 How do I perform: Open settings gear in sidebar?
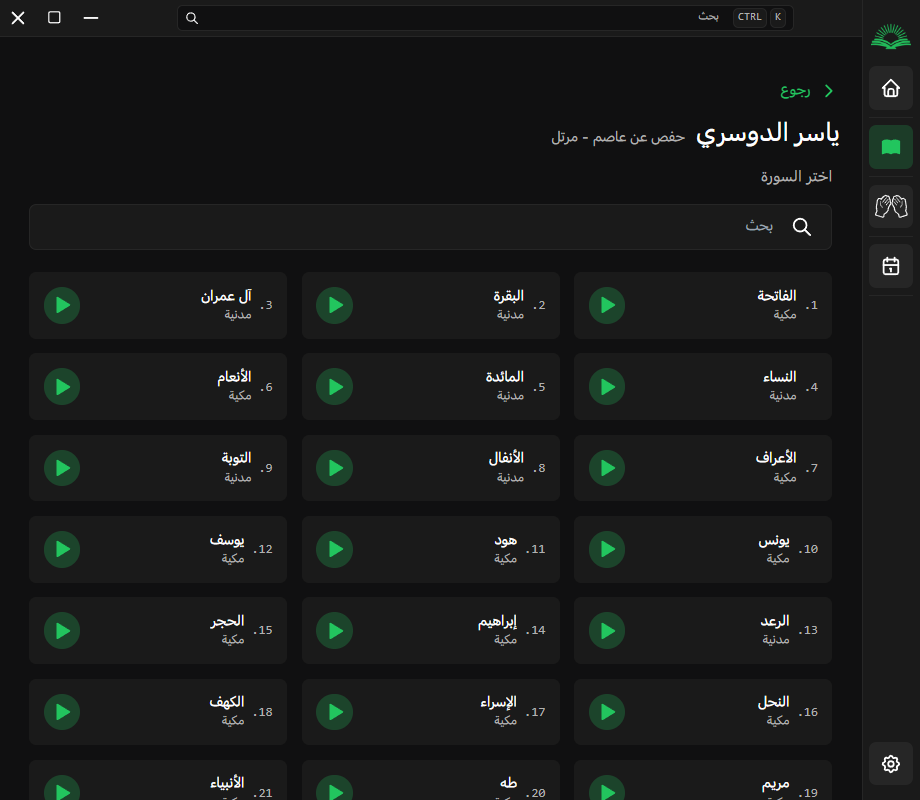(x=891, y=764)
